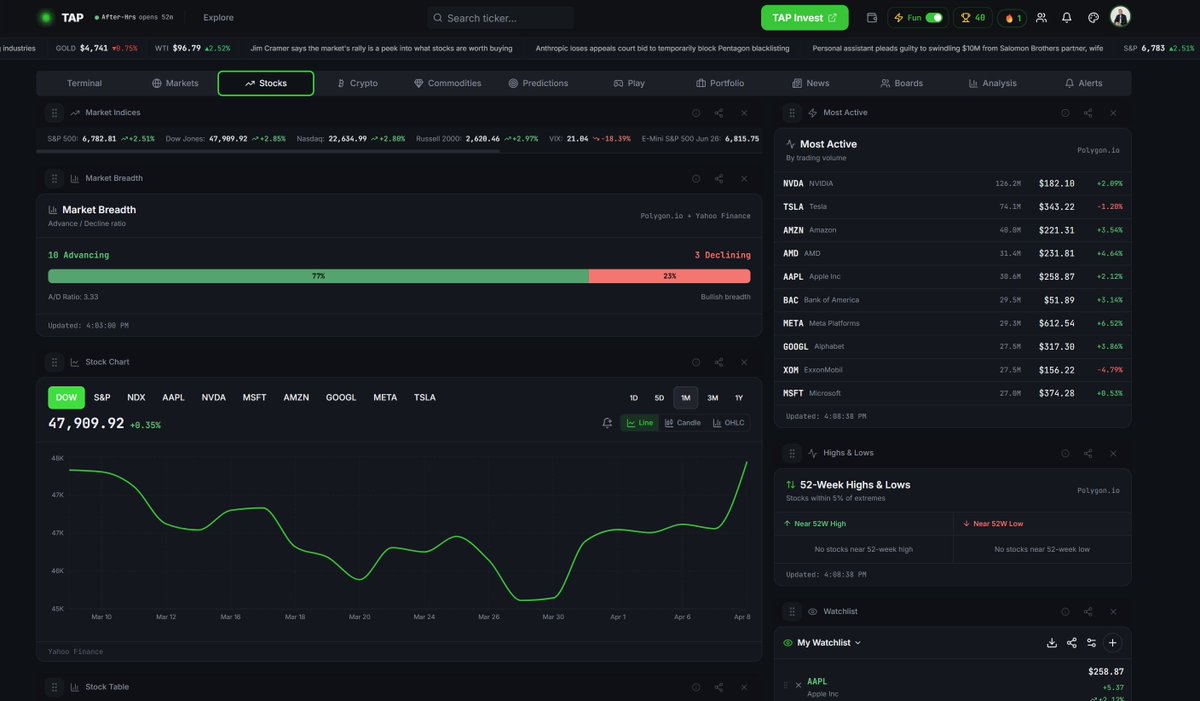This screenshot has height=701, width=1200.
Task: Toggle My Watchlist green eye visibility
Action: 788,643
